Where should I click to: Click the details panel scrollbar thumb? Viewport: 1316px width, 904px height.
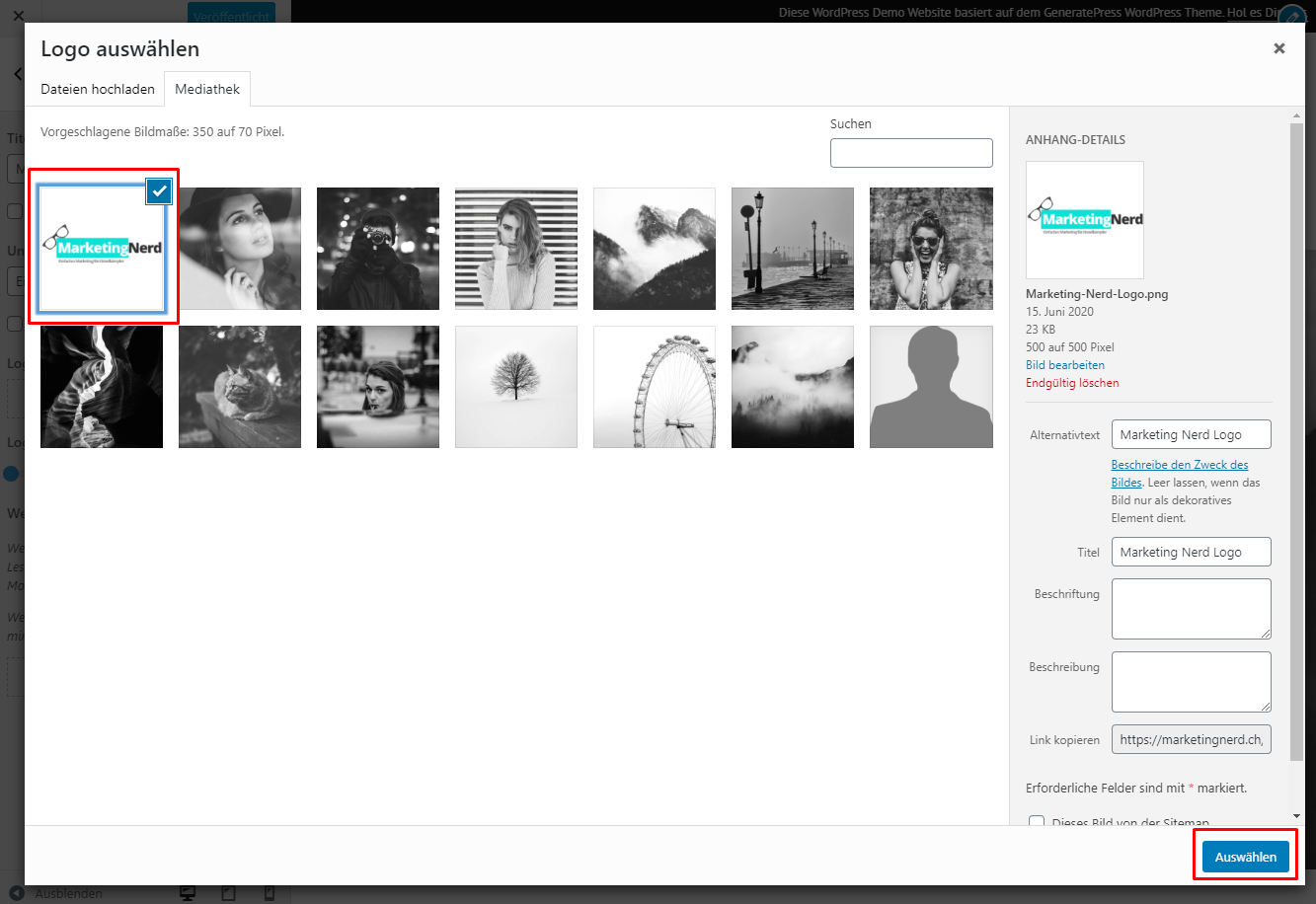pos(1296,441)
